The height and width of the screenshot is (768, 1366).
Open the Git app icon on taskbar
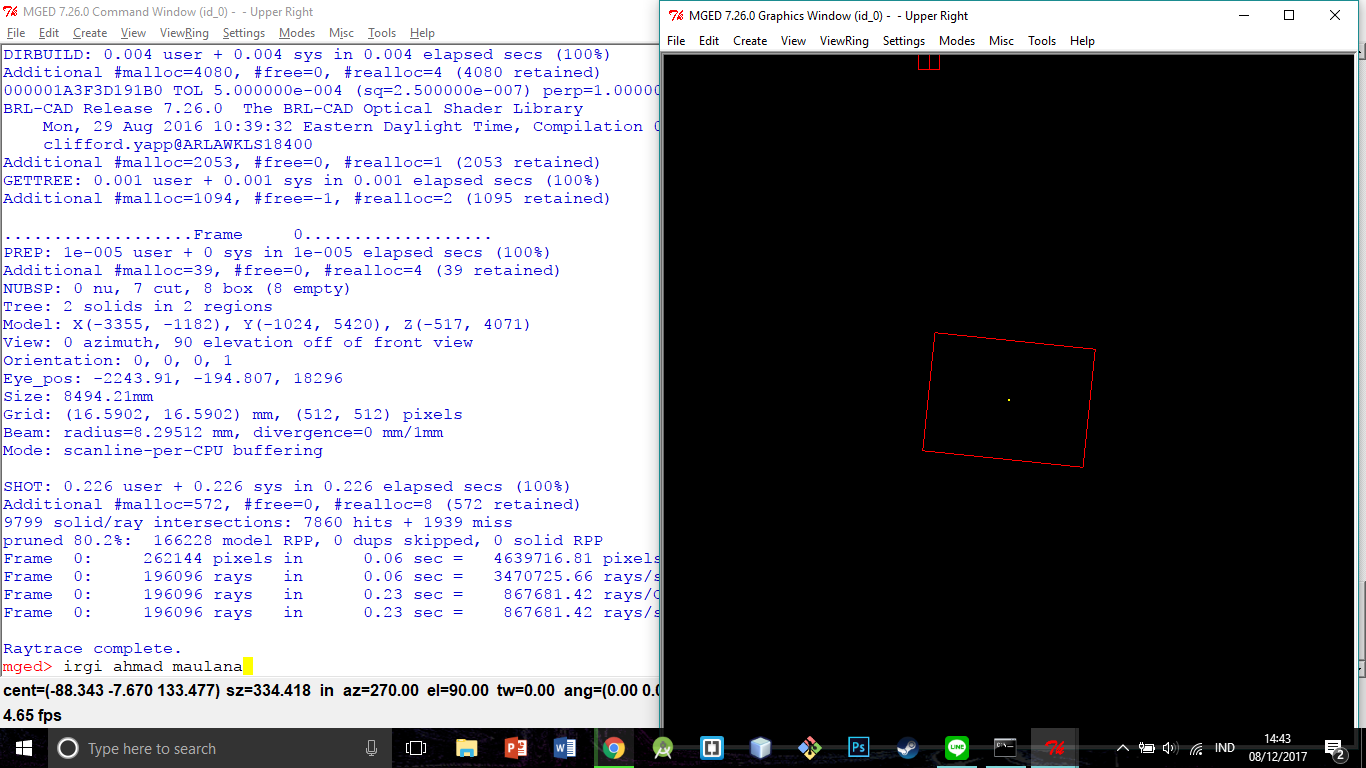tap(809, 748)
